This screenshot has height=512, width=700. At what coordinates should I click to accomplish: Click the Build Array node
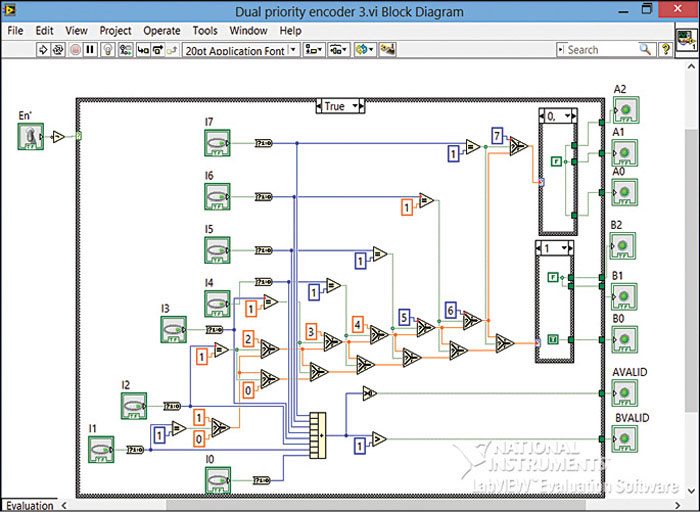(x=318, y=431)
